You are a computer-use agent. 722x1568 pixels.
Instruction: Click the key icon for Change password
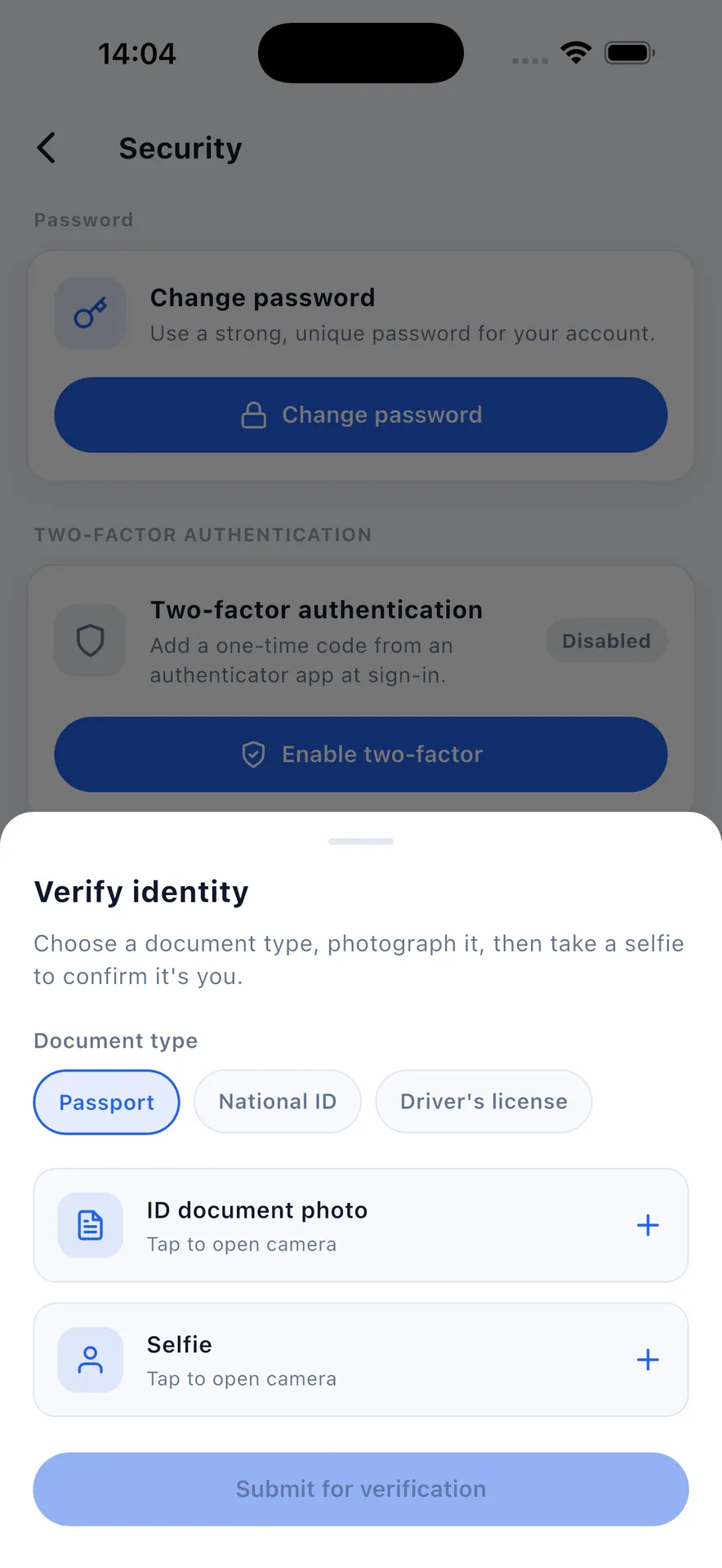pos(90,314)
